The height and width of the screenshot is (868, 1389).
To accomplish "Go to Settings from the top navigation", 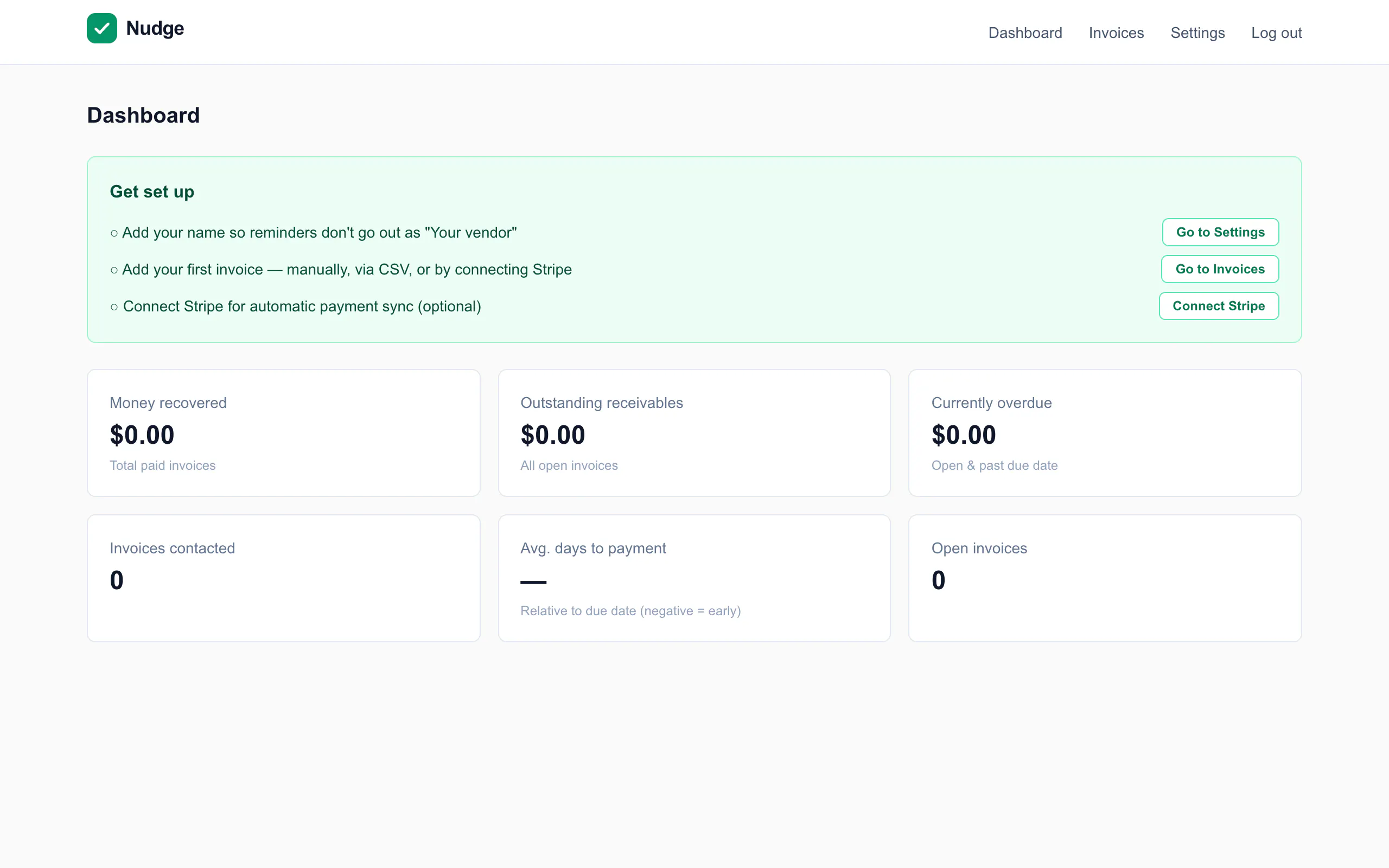I will [1198, 33].
